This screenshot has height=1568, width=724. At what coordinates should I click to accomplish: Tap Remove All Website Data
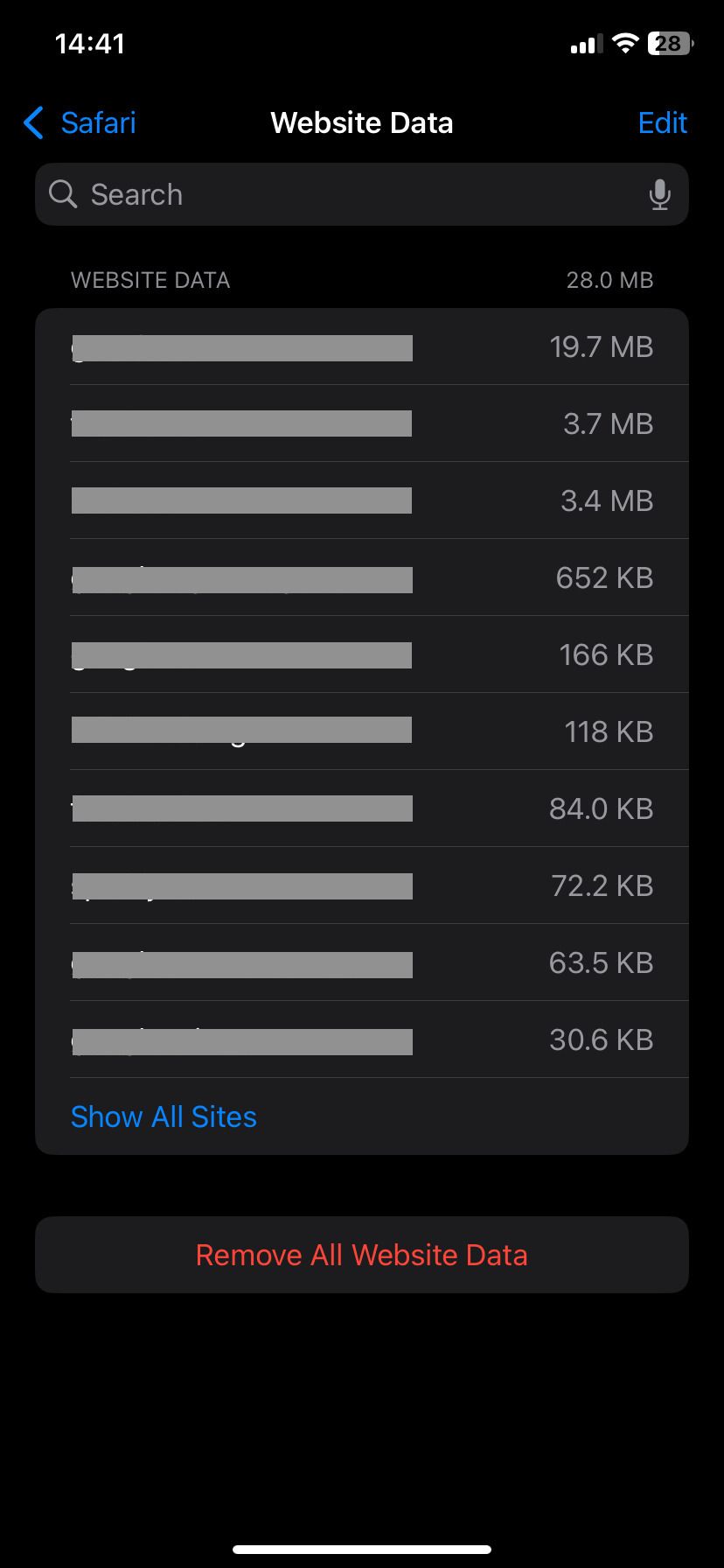tap(362, 1255)
